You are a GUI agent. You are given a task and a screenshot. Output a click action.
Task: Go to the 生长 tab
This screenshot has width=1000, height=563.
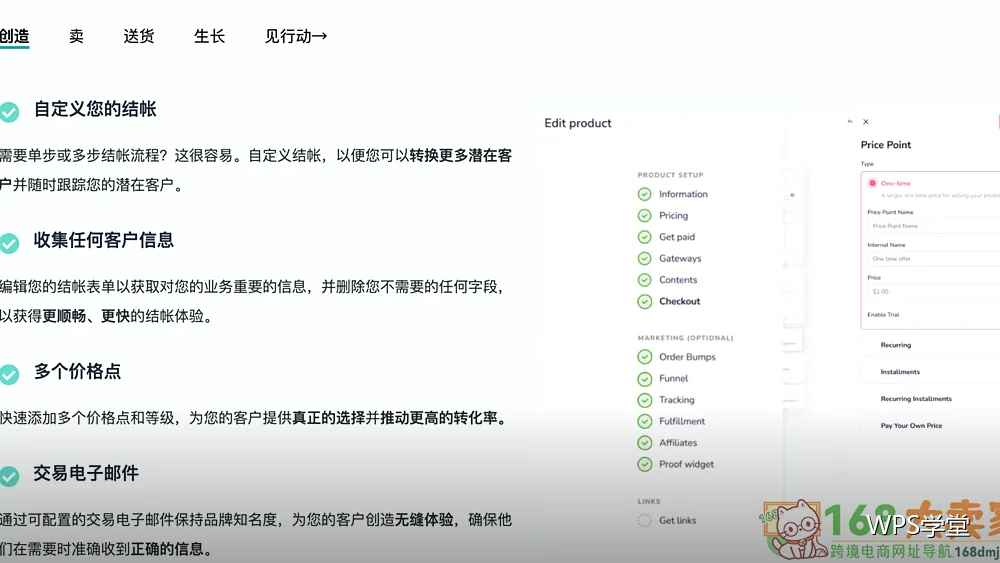coord(209,36)
